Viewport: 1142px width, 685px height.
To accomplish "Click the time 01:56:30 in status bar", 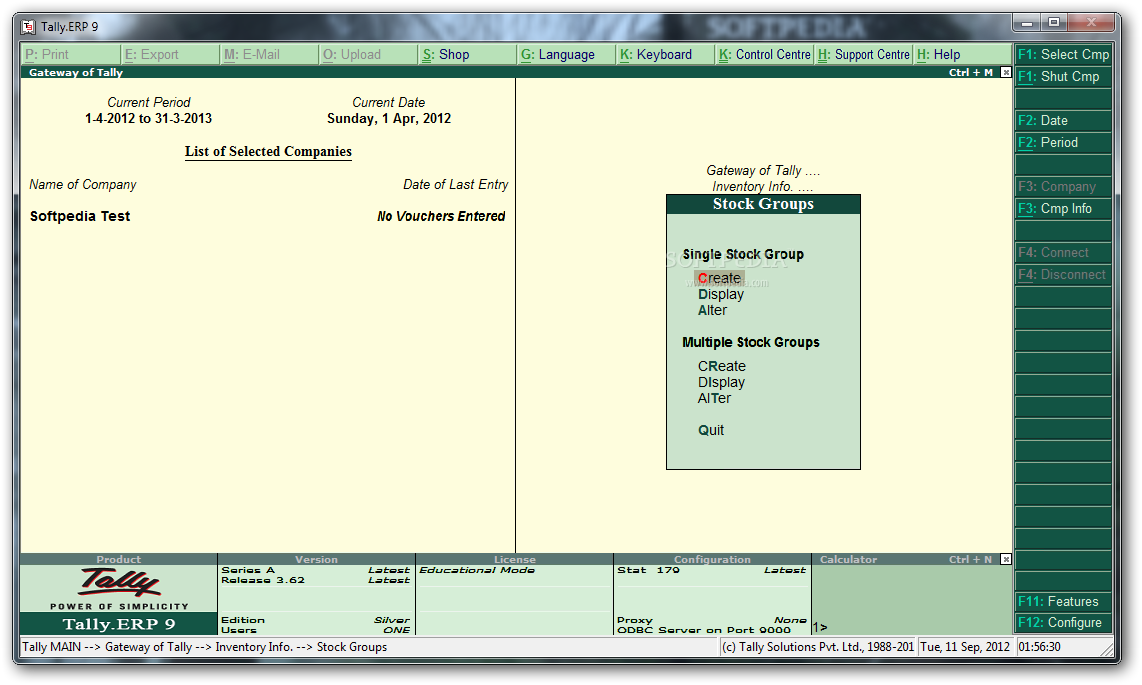I will coord(1039,646).
